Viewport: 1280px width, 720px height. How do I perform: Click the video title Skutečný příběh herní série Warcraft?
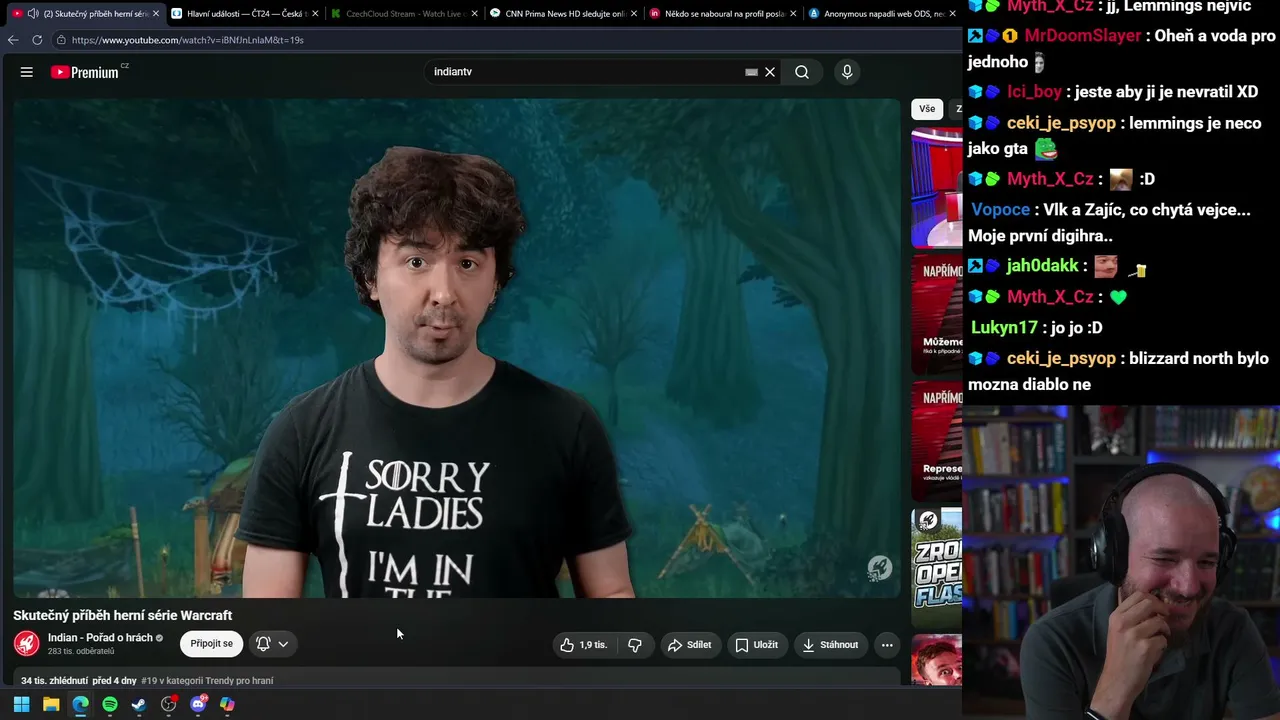(x=123, y=616)
